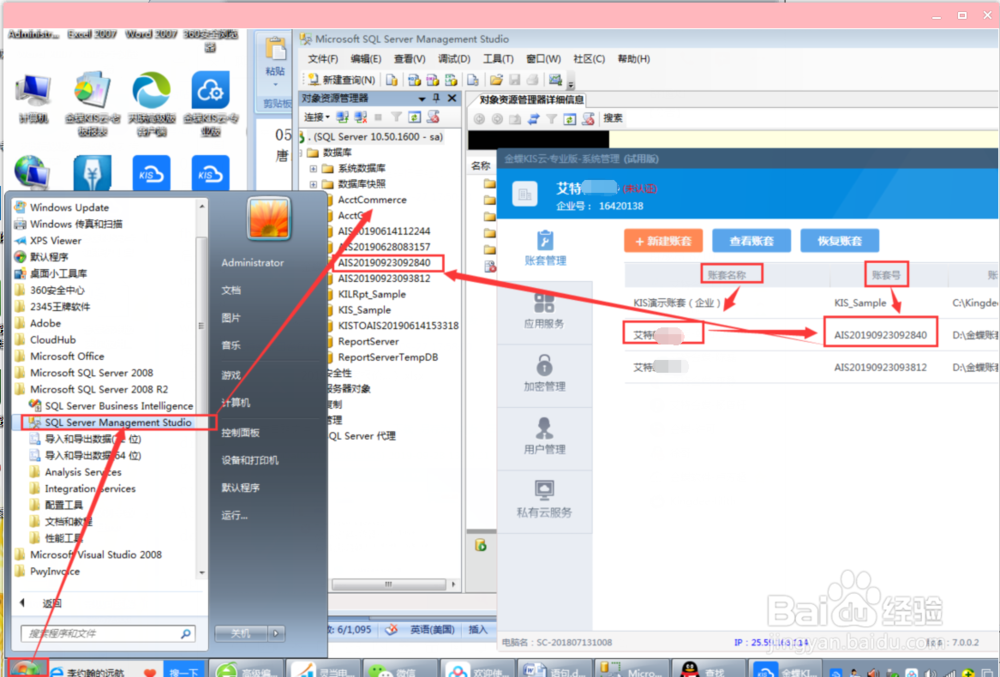
Task: Open Debug menu in SSMS
Action: (454, 59)
